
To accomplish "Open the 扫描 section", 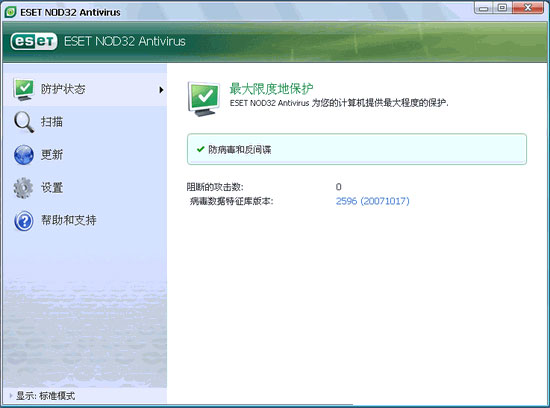I will click(84, 122).
